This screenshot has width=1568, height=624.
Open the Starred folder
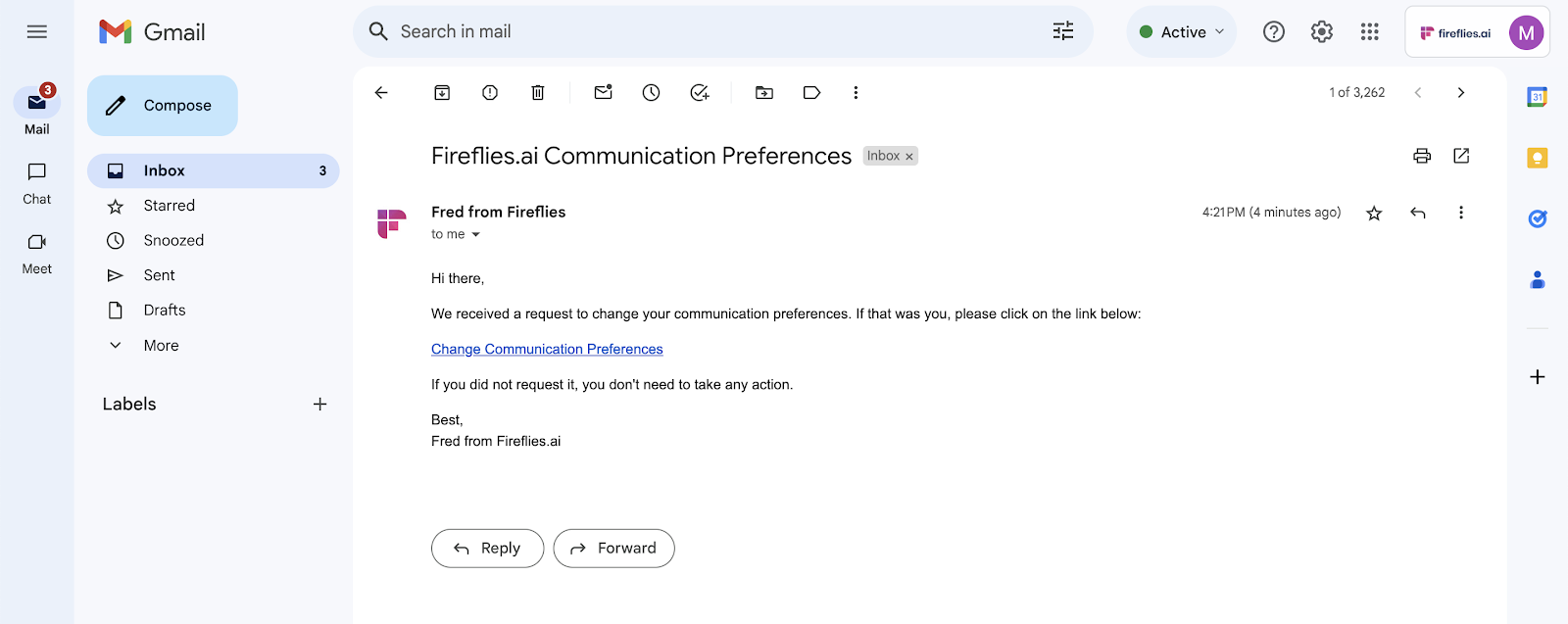[169, 206]
